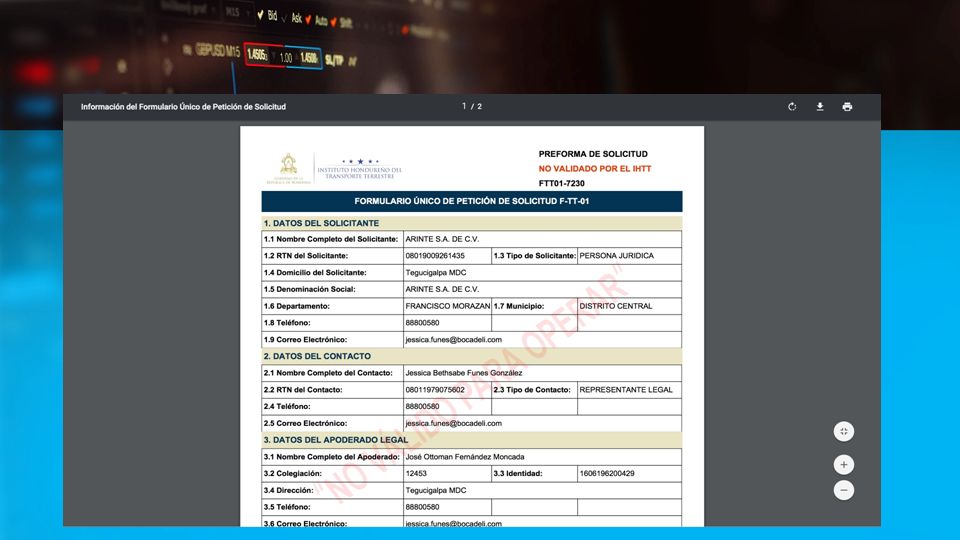Click the phone number in row 3.5
Viewport: 960px width, 540px height.
coord(422,507)
